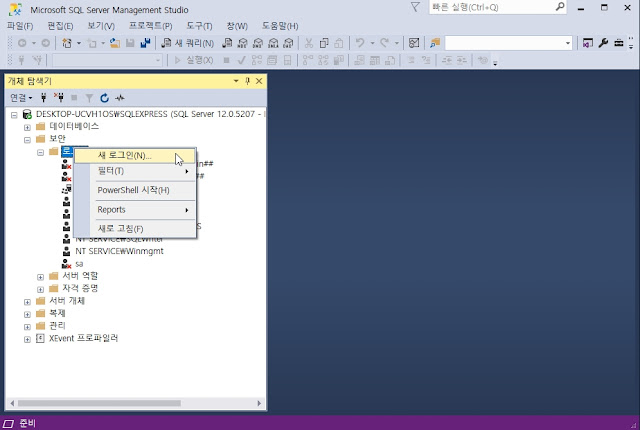Open the Properties Window toolbar icon
Image resolution: width=640 pixels, height=430 pixels.
588,43
